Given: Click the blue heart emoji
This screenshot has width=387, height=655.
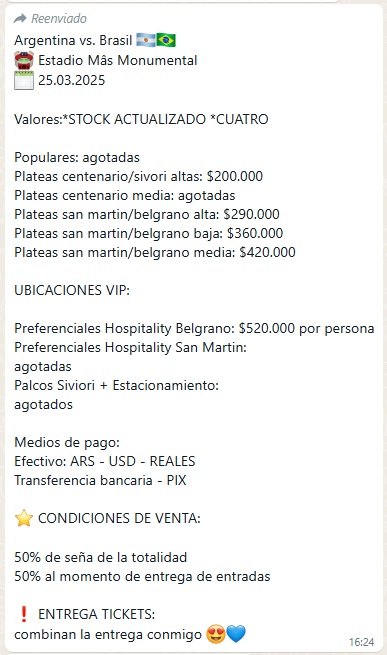Looking at the screenshot, I should coord(236,634).
